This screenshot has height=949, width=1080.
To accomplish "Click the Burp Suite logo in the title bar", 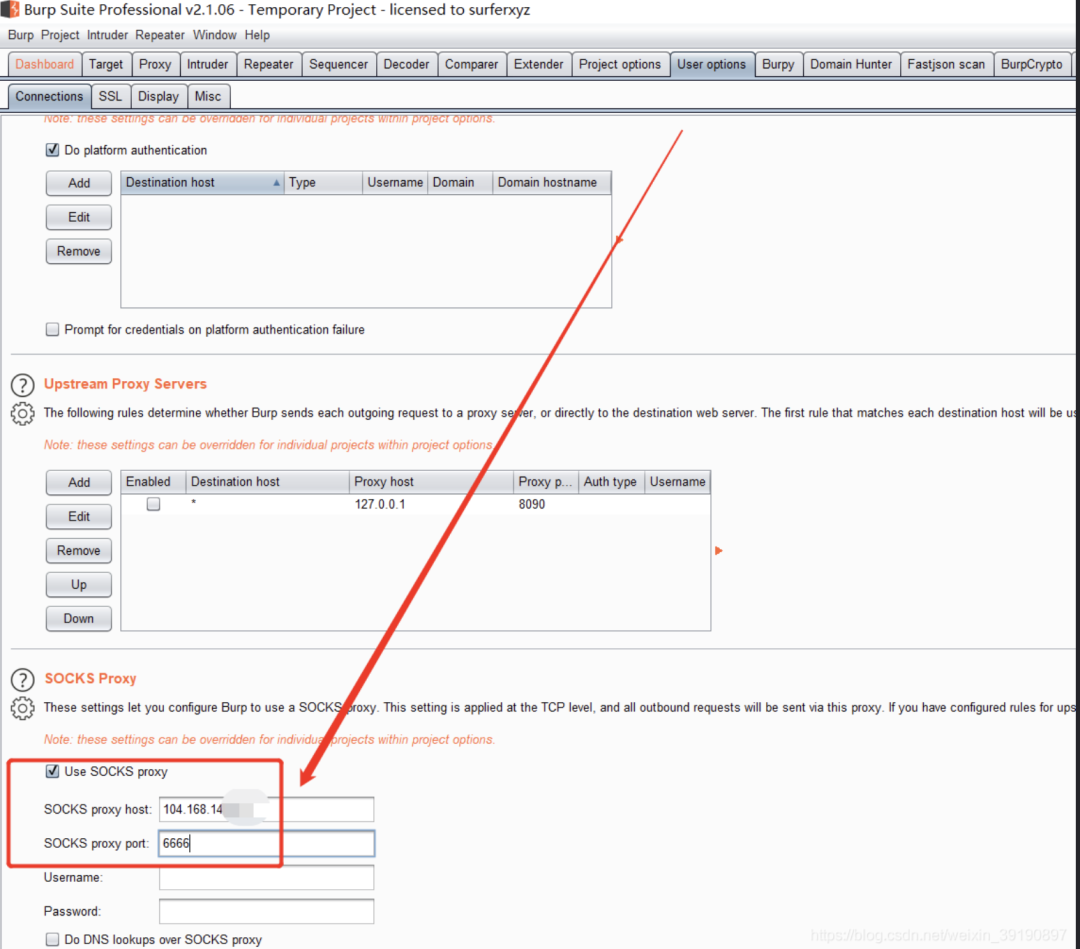I will tap(10, 10).
